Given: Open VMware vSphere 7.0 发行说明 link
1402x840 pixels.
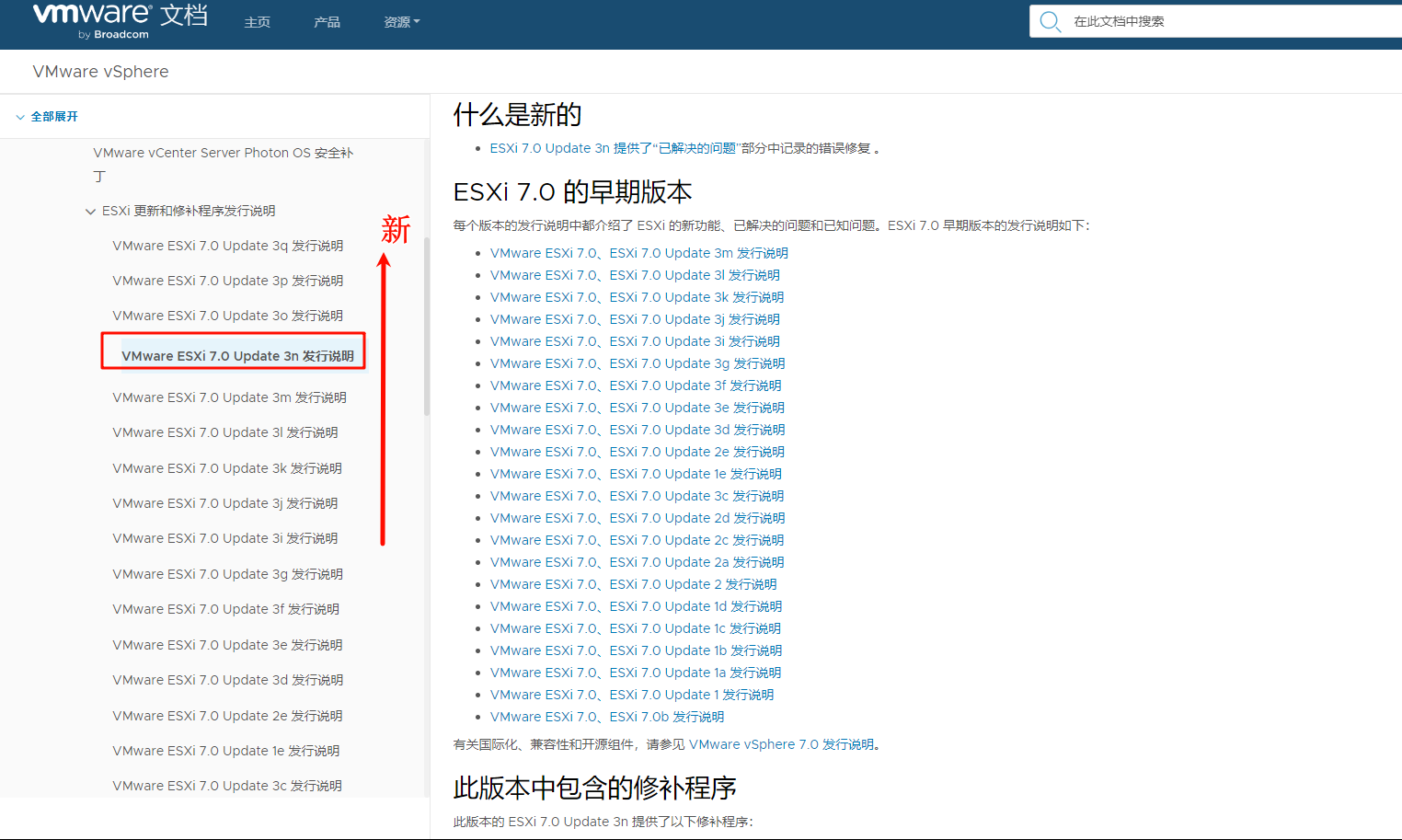Looking at the screenshot, I should point(781,744).
